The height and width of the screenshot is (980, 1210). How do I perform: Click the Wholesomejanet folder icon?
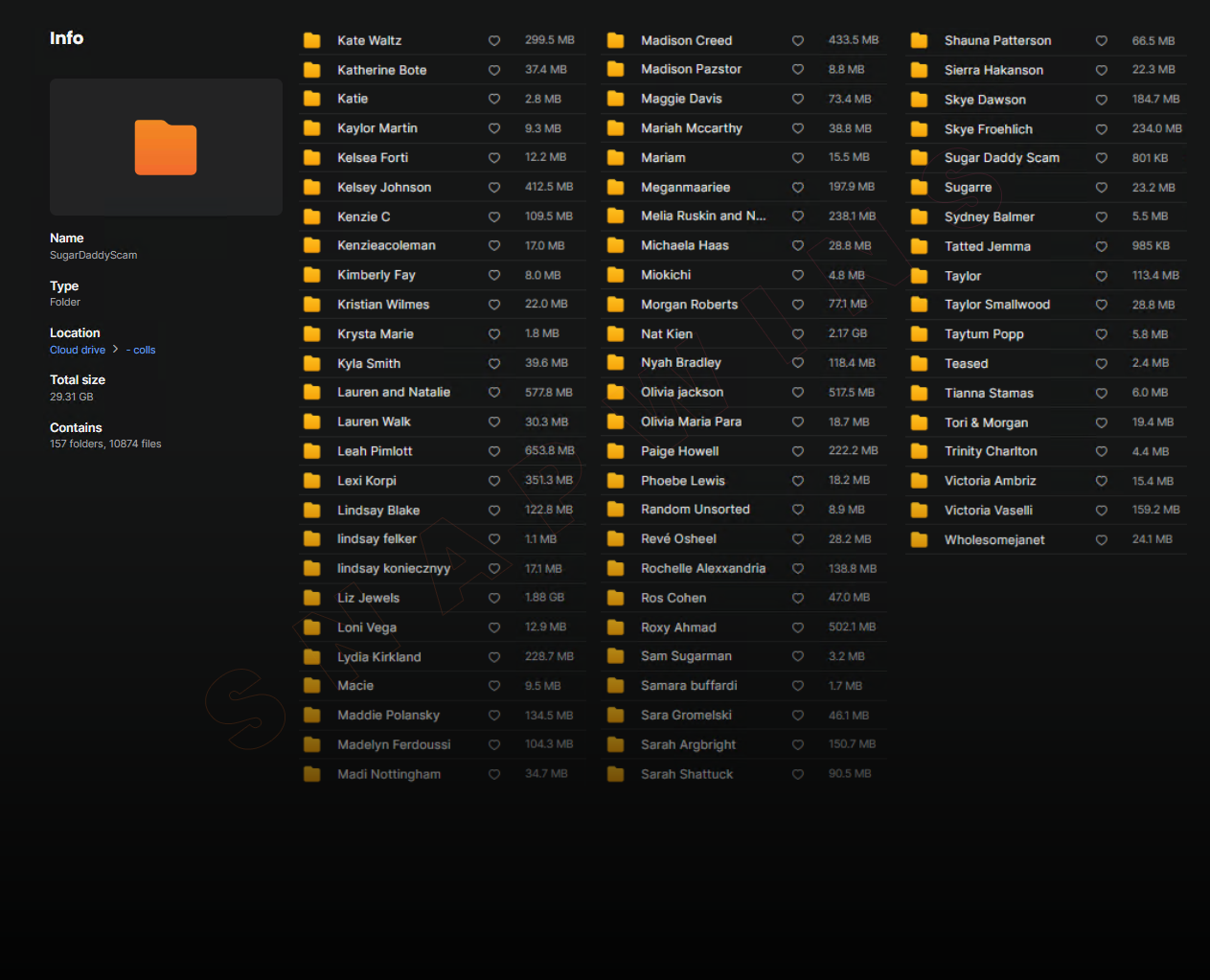[x=919, y=540]
